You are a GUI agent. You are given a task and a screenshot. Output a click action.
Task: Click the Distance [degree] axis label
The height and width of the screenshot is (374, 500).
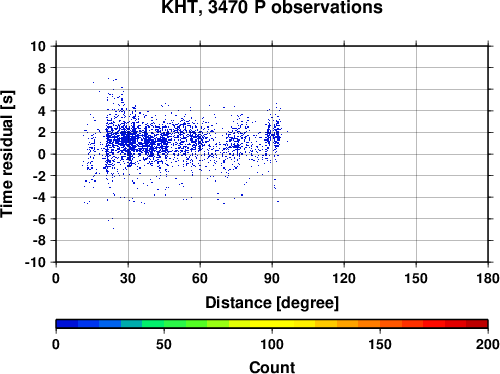pos(272,303)
